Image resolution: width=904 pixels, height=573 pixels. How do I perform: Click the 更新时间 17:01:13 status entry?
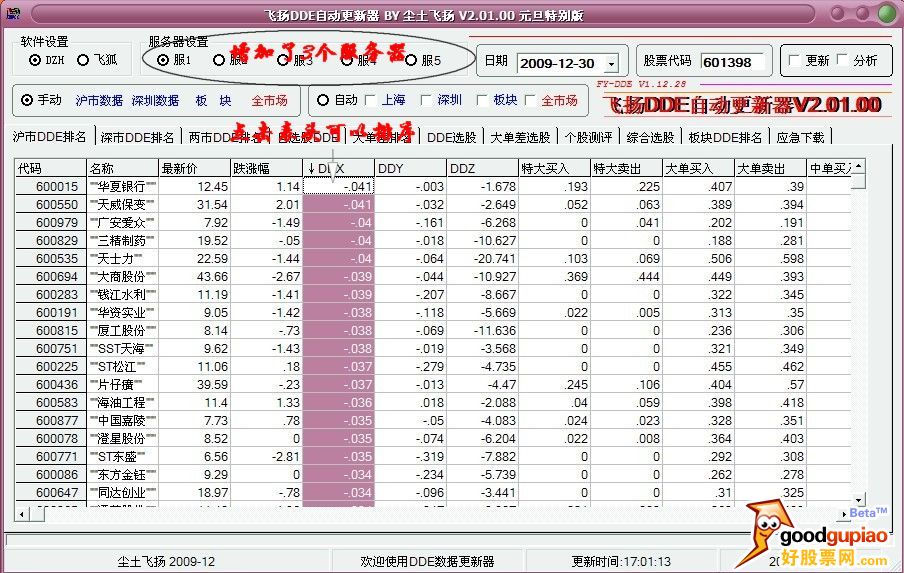621,561
